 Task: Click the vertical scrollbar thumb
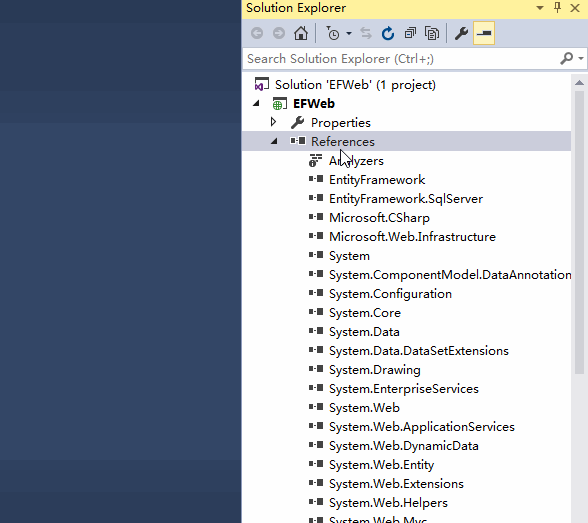click(x=579, y=232)
